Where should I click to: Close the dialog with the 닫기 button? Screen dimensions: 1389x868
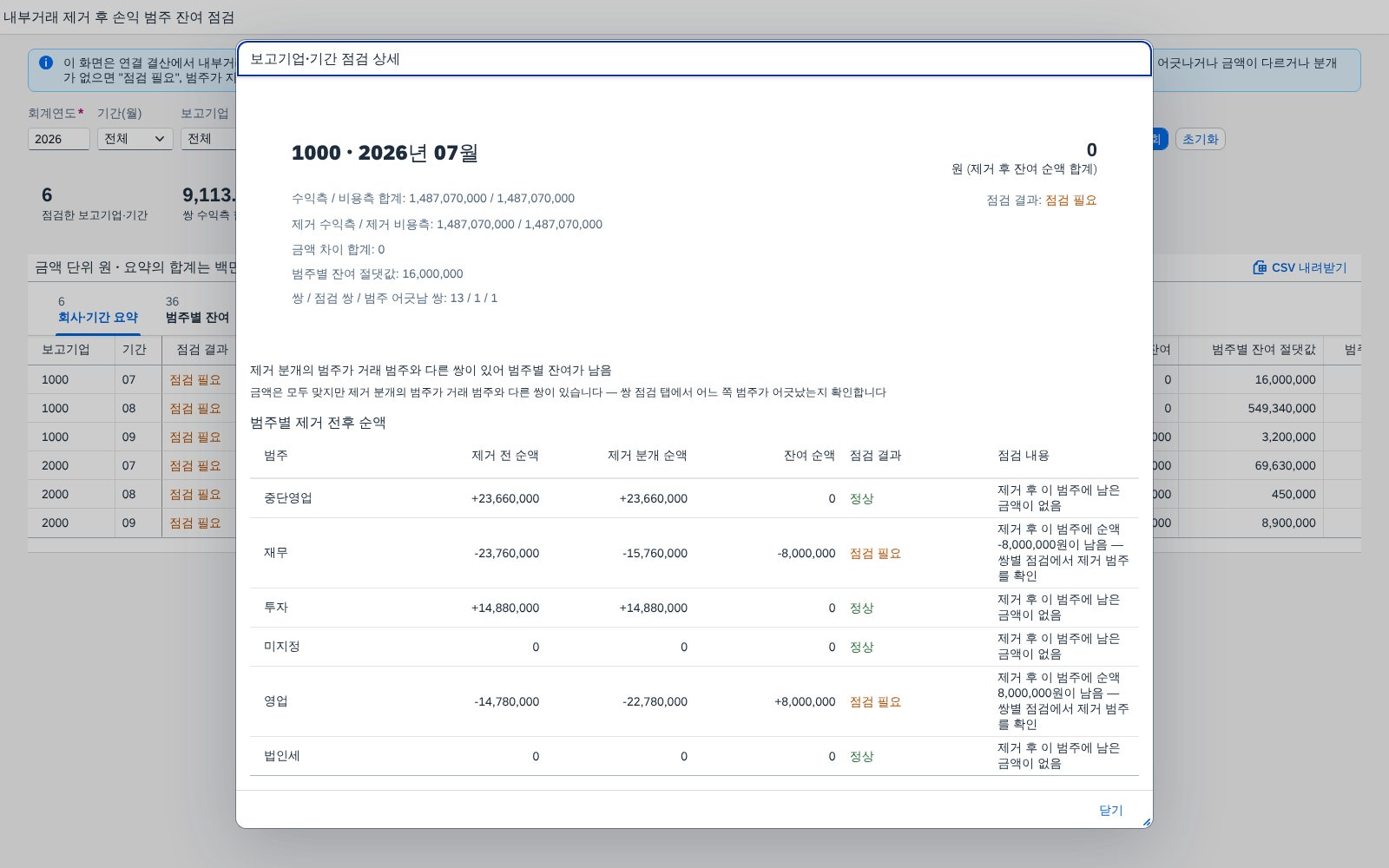pyautogui.click(x=1110, y=810)
